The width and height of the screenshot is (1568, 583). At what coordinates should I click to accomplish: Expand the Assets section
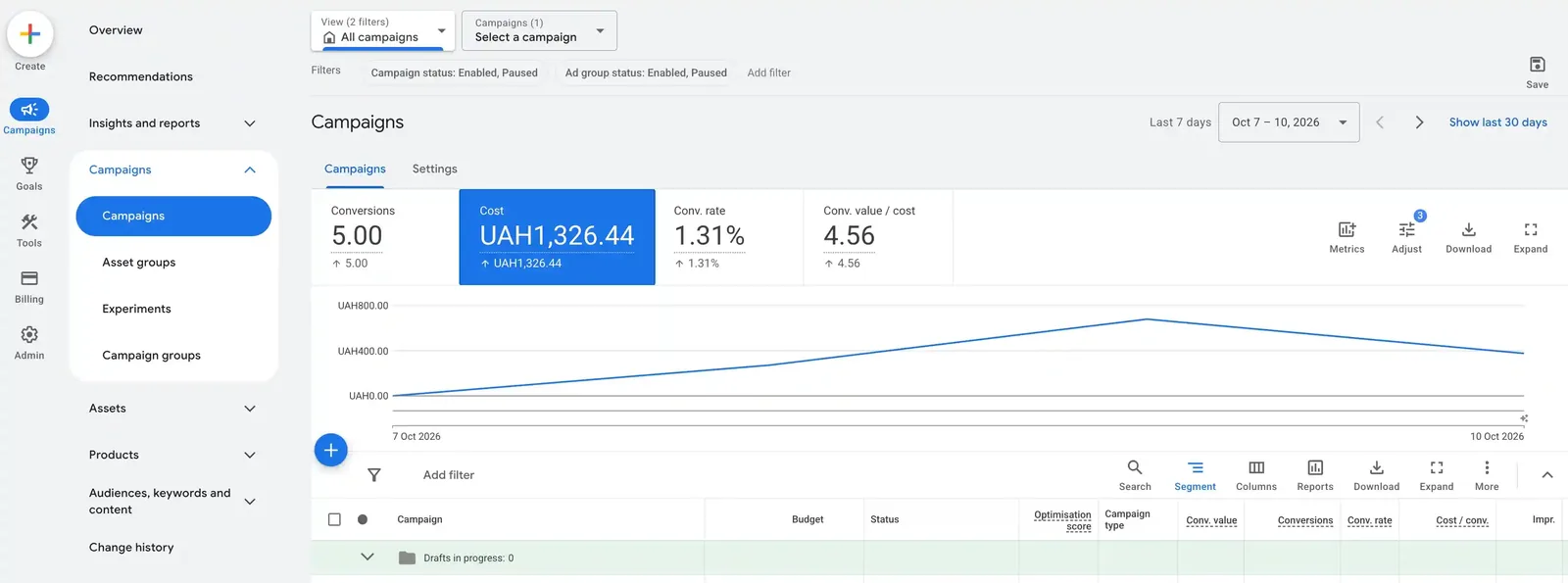(x=250, y=409)
